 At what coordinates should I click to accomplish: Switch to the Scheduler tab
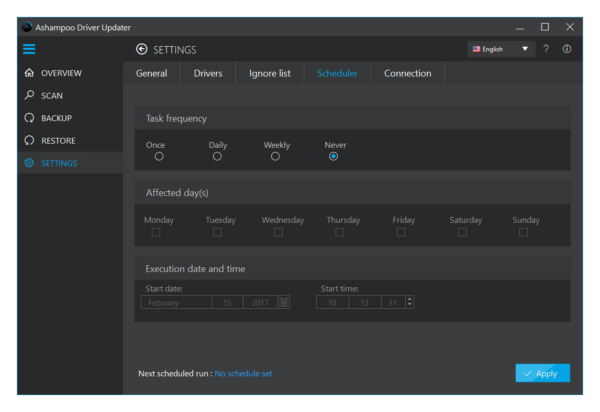[337, 73]
